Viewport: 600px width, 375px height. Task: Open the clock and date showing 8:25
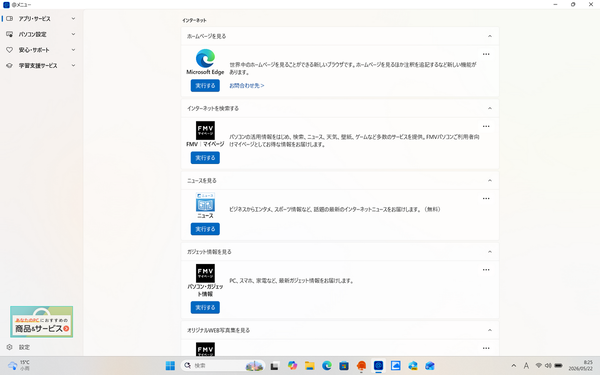(x=580, y=365)
